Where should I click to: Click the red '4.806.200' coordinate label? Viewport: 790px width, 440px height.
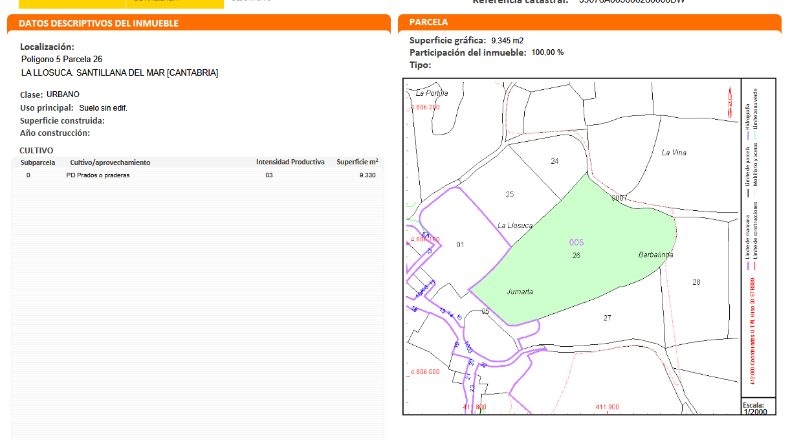pos(425,107)
